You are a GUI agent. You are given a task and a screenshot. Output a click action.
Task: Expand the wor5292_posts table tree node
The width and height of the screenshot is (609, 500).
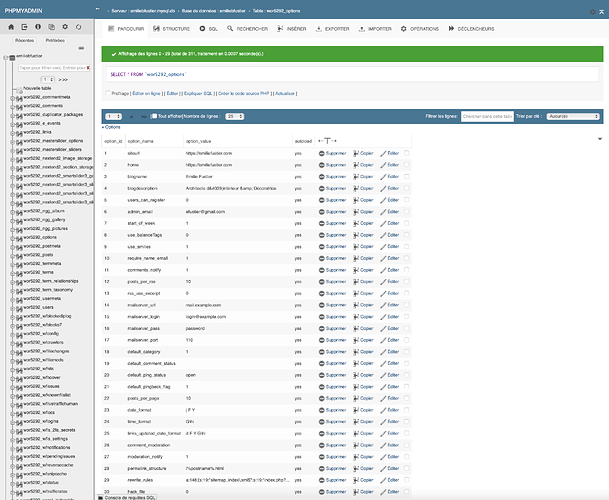[12, 256]
